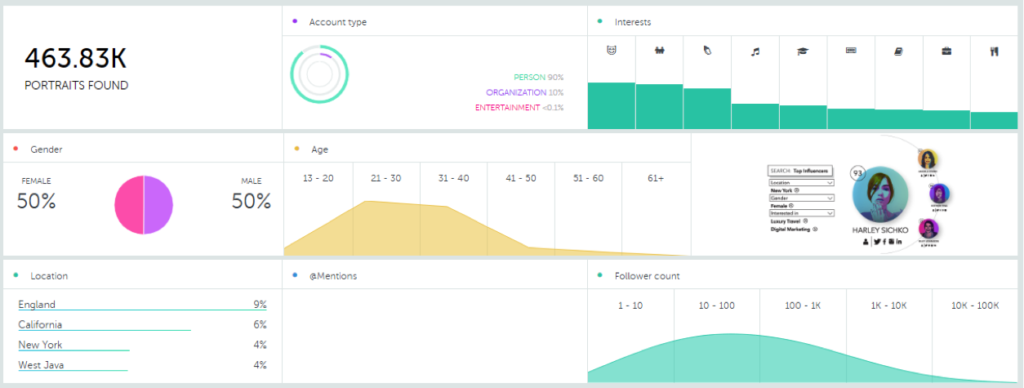Click the family interest icon

pyautogui.click(x=660, y=50)
